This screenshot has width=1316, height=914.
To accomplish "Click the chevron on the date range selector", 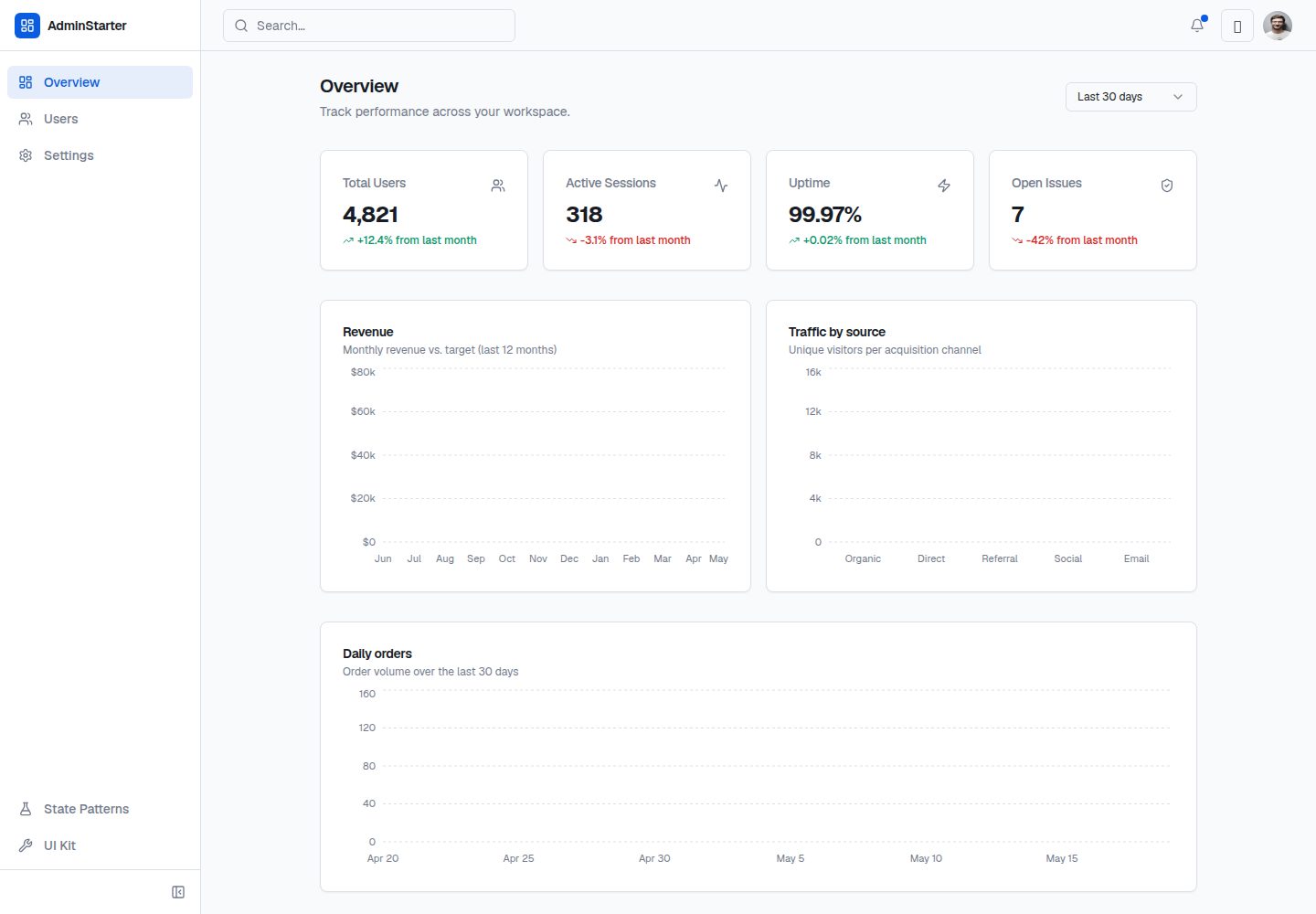I will click(1178, 97).
